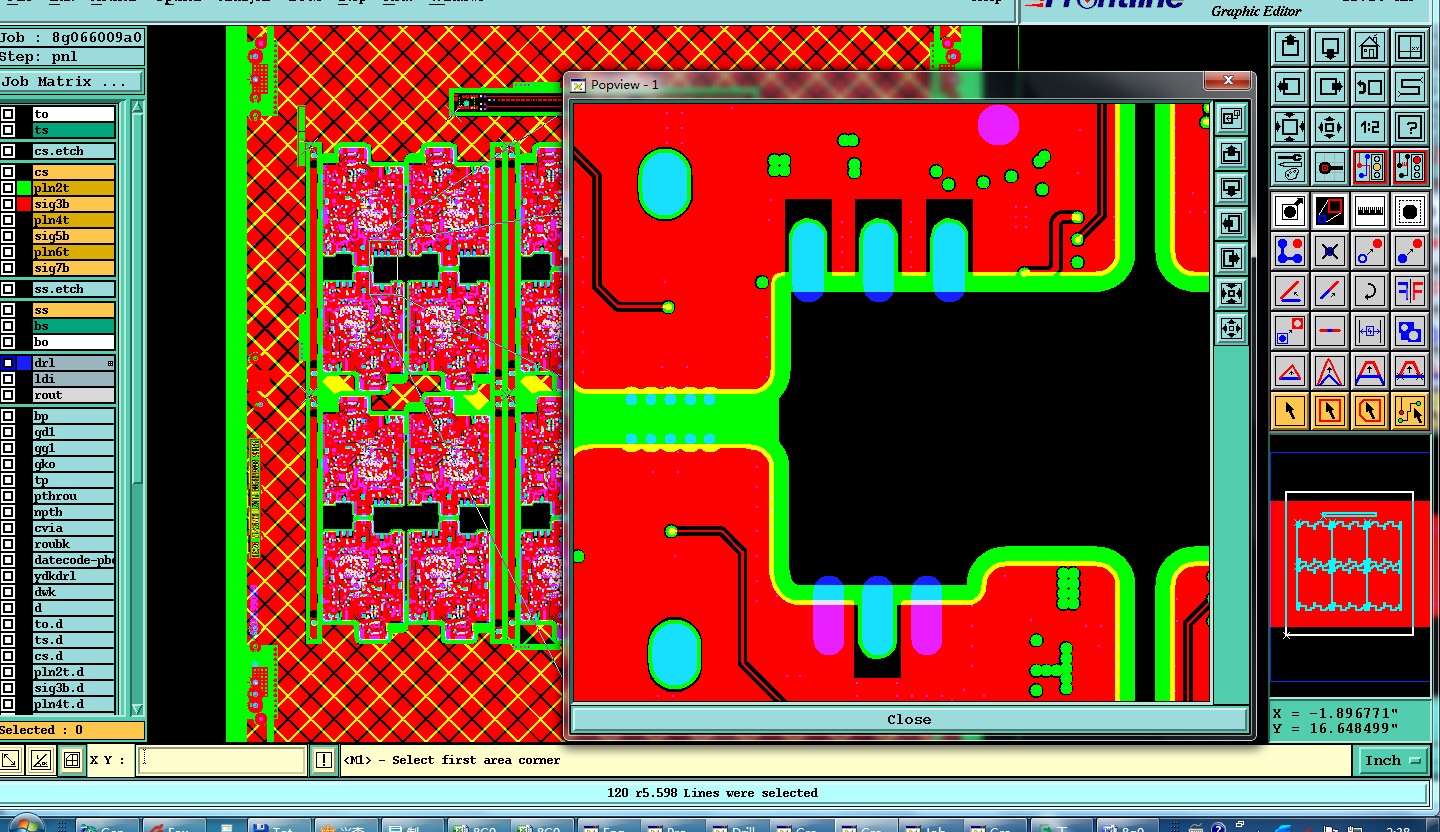Open the tools and palette settings icon
Viewport: 1440px width, 832px height.
[x=1290, y=167]
